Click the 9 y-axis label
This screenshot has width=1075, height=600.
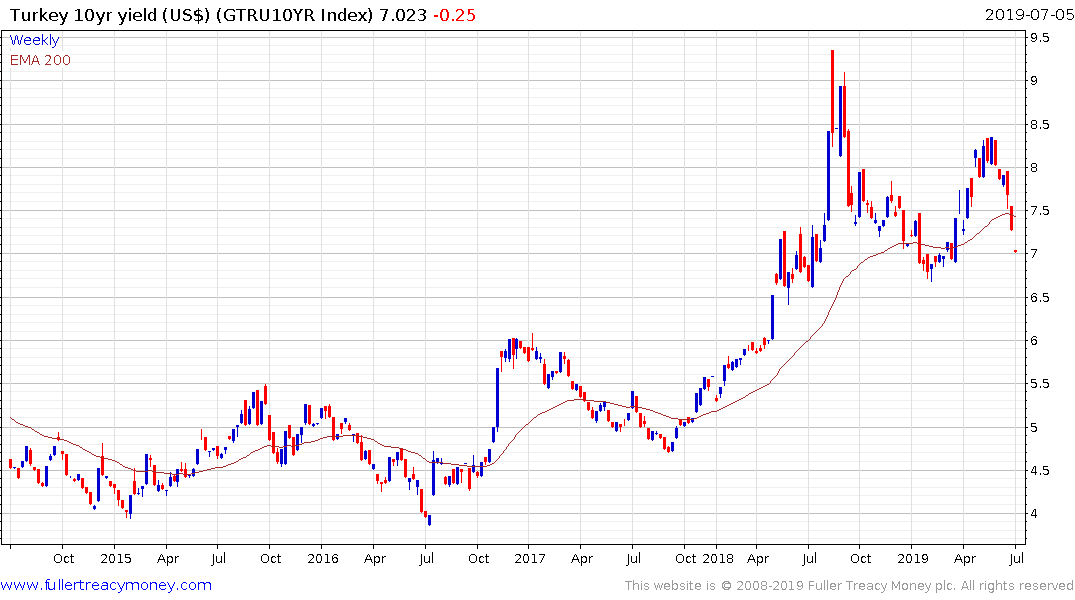click(1034, 81)
